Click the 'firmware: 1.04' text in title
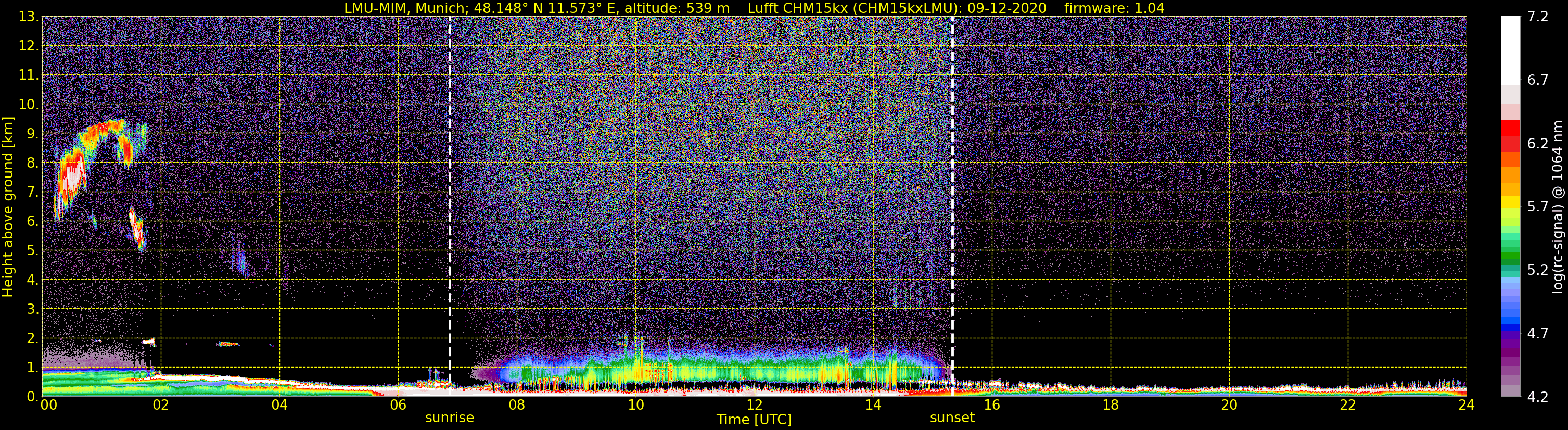The width and height of the screenshot is (1568, 430). (x=1114, y=8)
